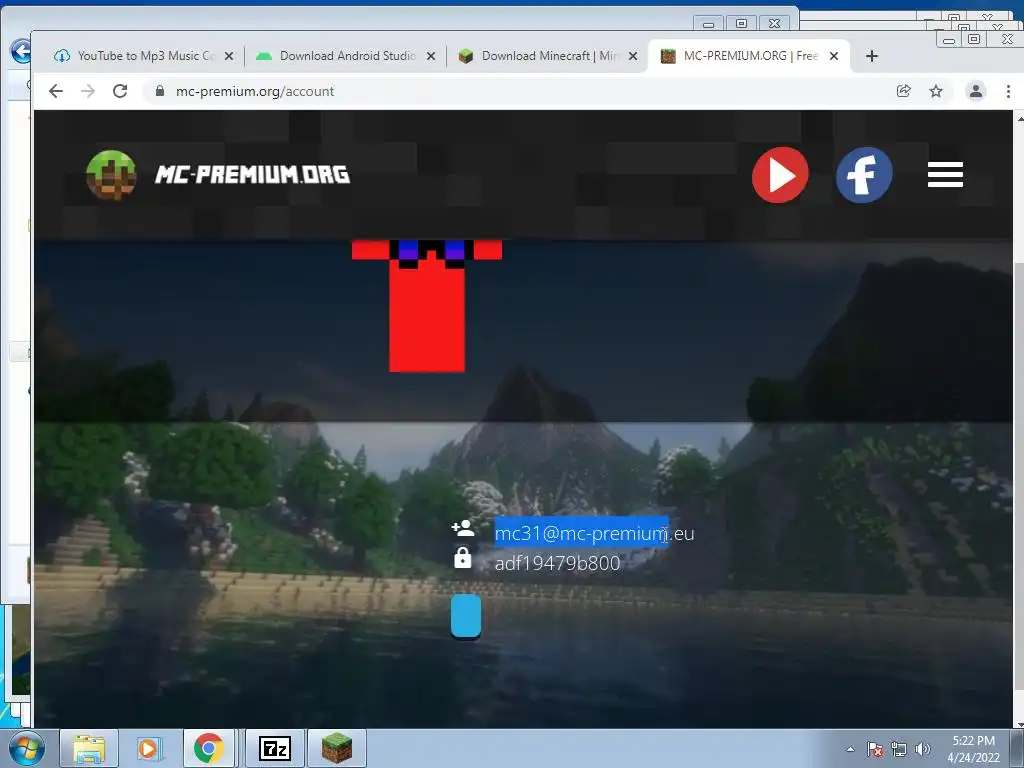
Task: Click the address bar URL mc-premium.org/account
Action: click(255, 91)
